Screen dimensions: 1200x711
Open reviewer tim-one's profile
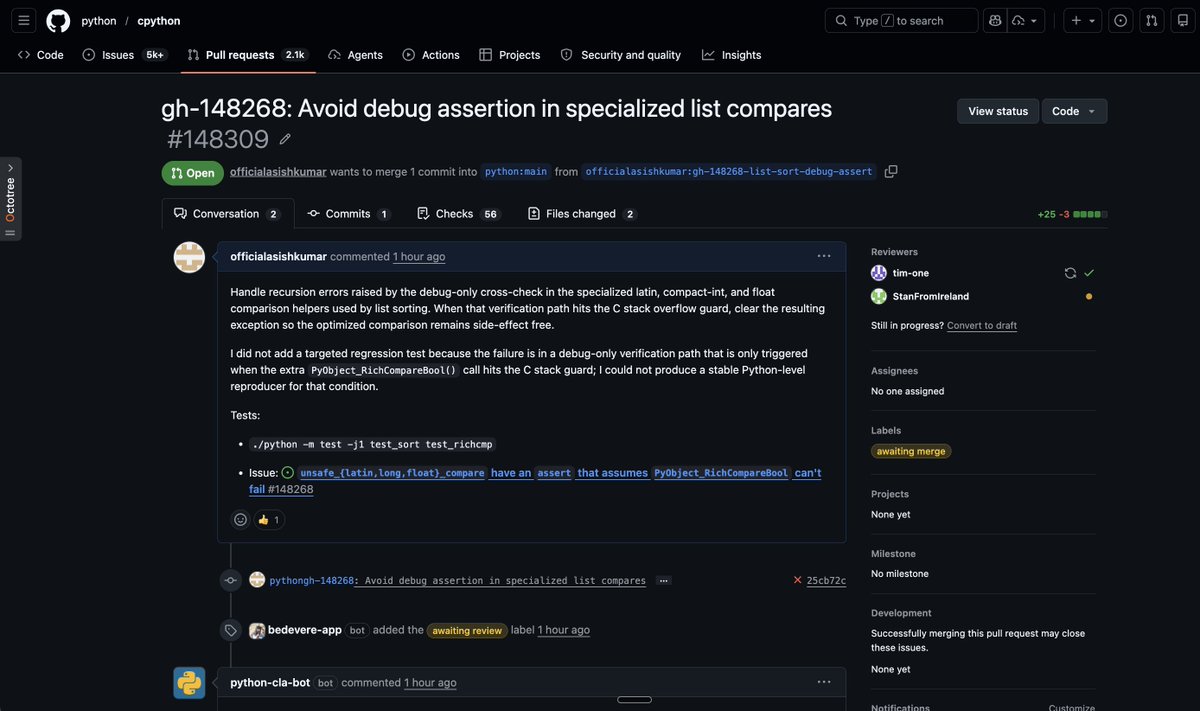coord(911,273)
